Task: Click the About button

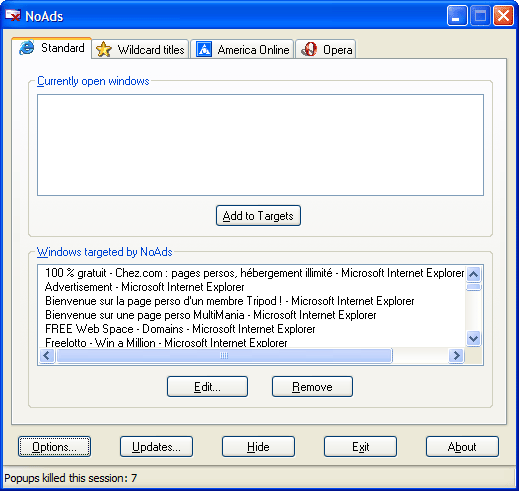Action: click(x=462, y=447)
